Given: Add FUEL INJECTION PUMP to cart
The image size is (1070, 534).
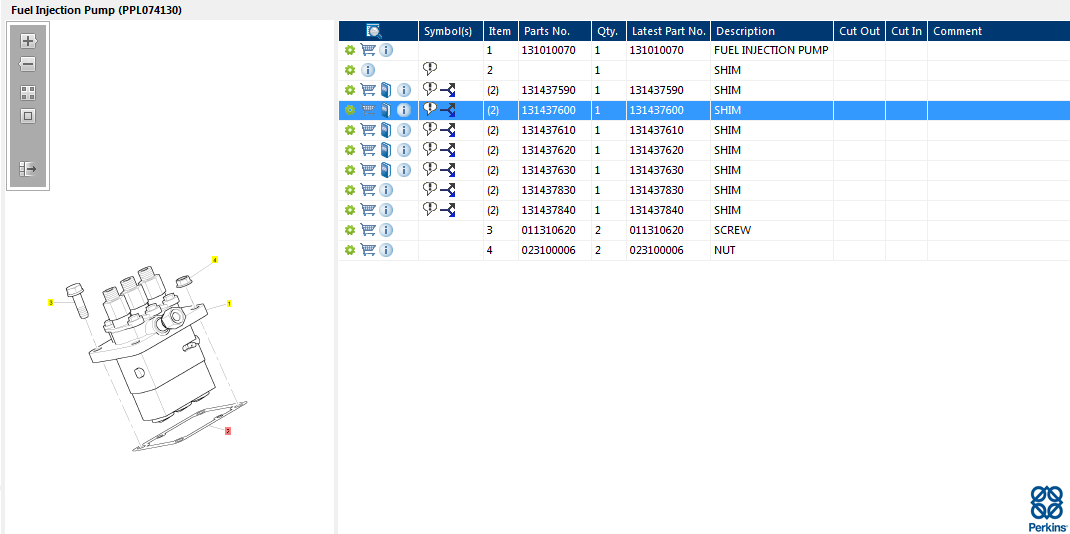Looking at the screenshot, I should 368,50.
